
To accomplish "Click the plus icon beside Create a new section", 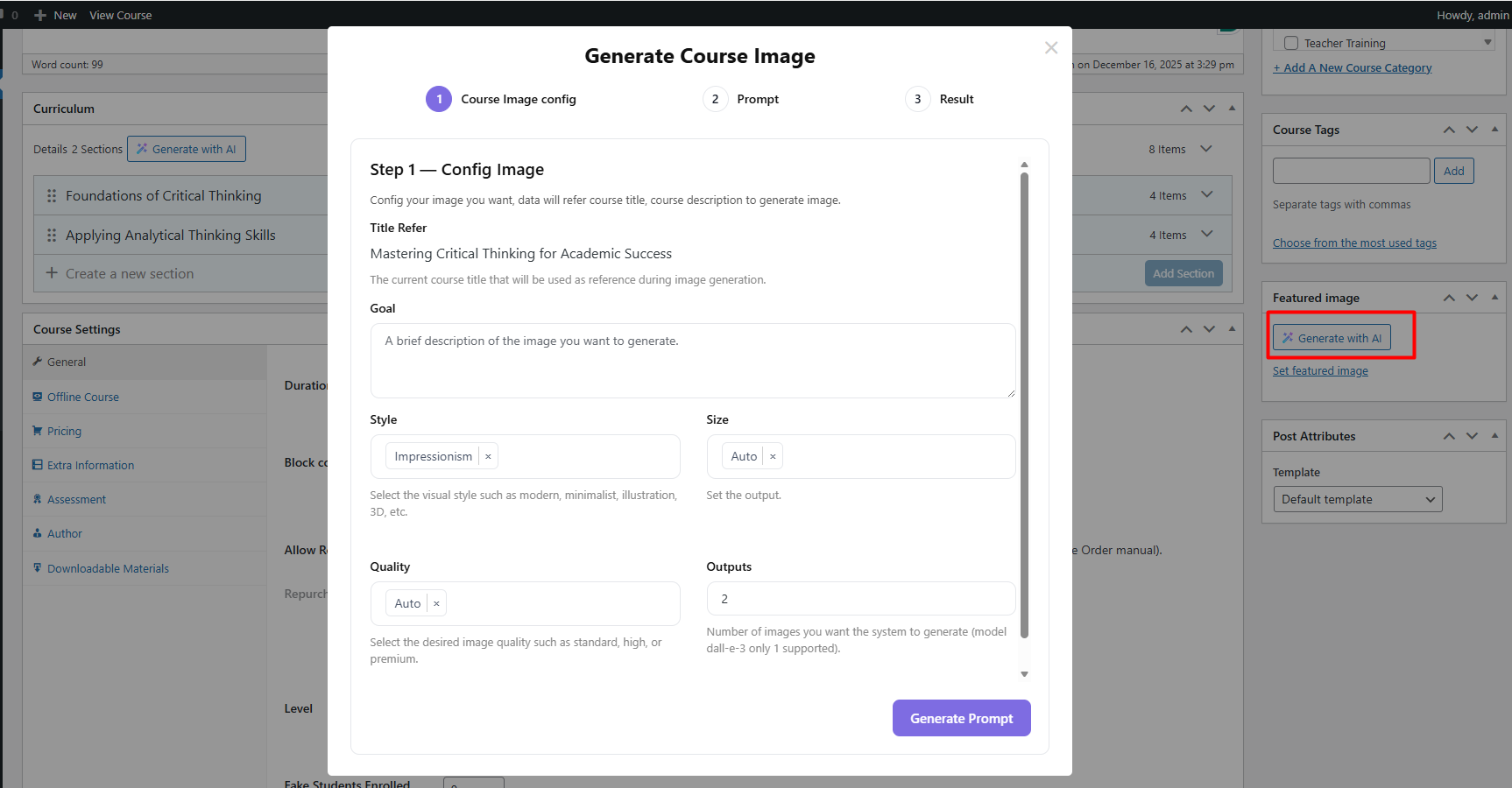I will point(52,273).
